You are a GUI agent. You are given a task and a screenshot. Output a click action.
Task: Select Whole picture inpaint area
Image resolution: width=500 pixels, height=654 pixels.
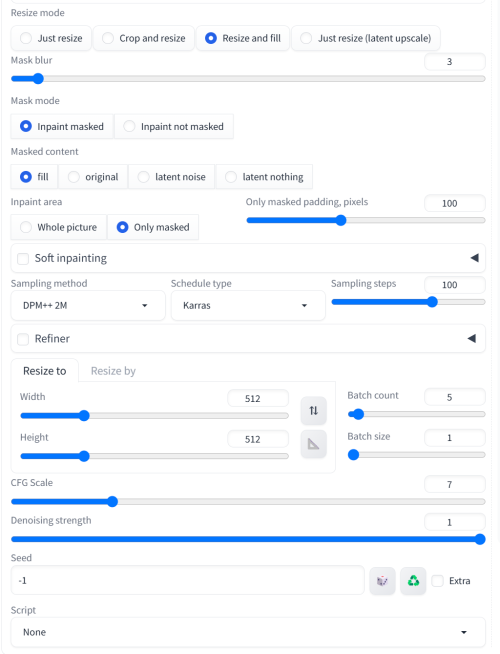coord(59,227)
